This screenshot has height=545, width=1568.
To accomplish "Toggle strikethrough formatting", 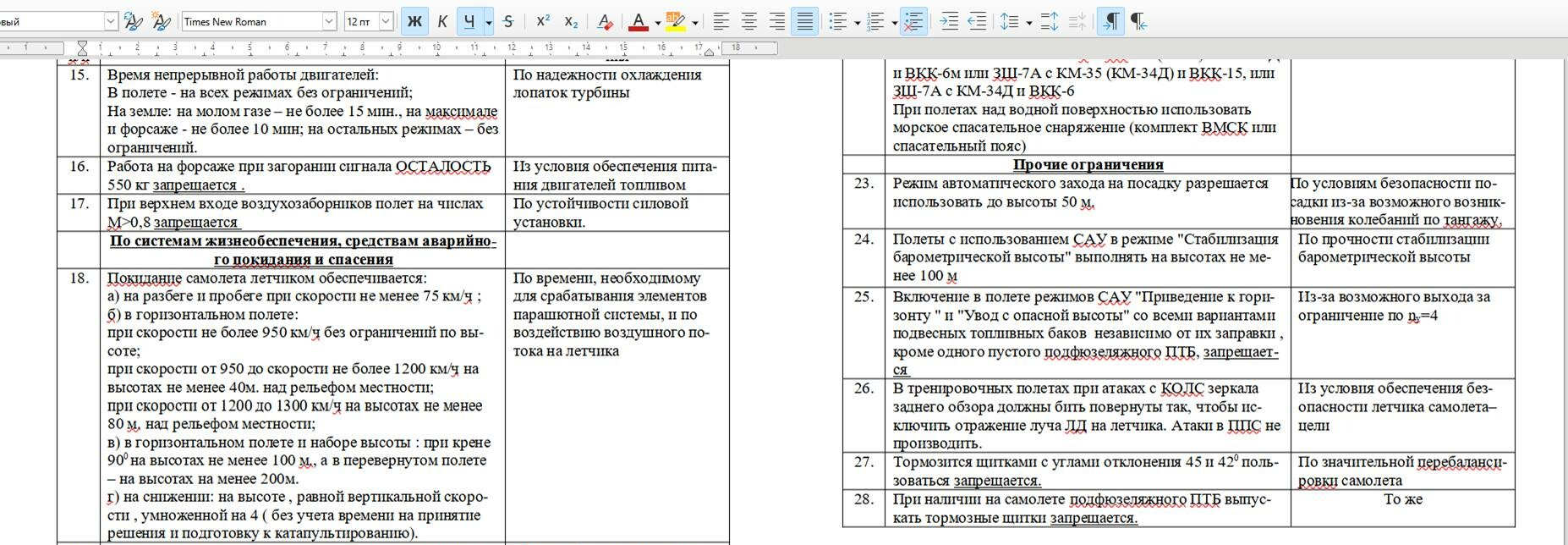I will (x=507, y=21).
